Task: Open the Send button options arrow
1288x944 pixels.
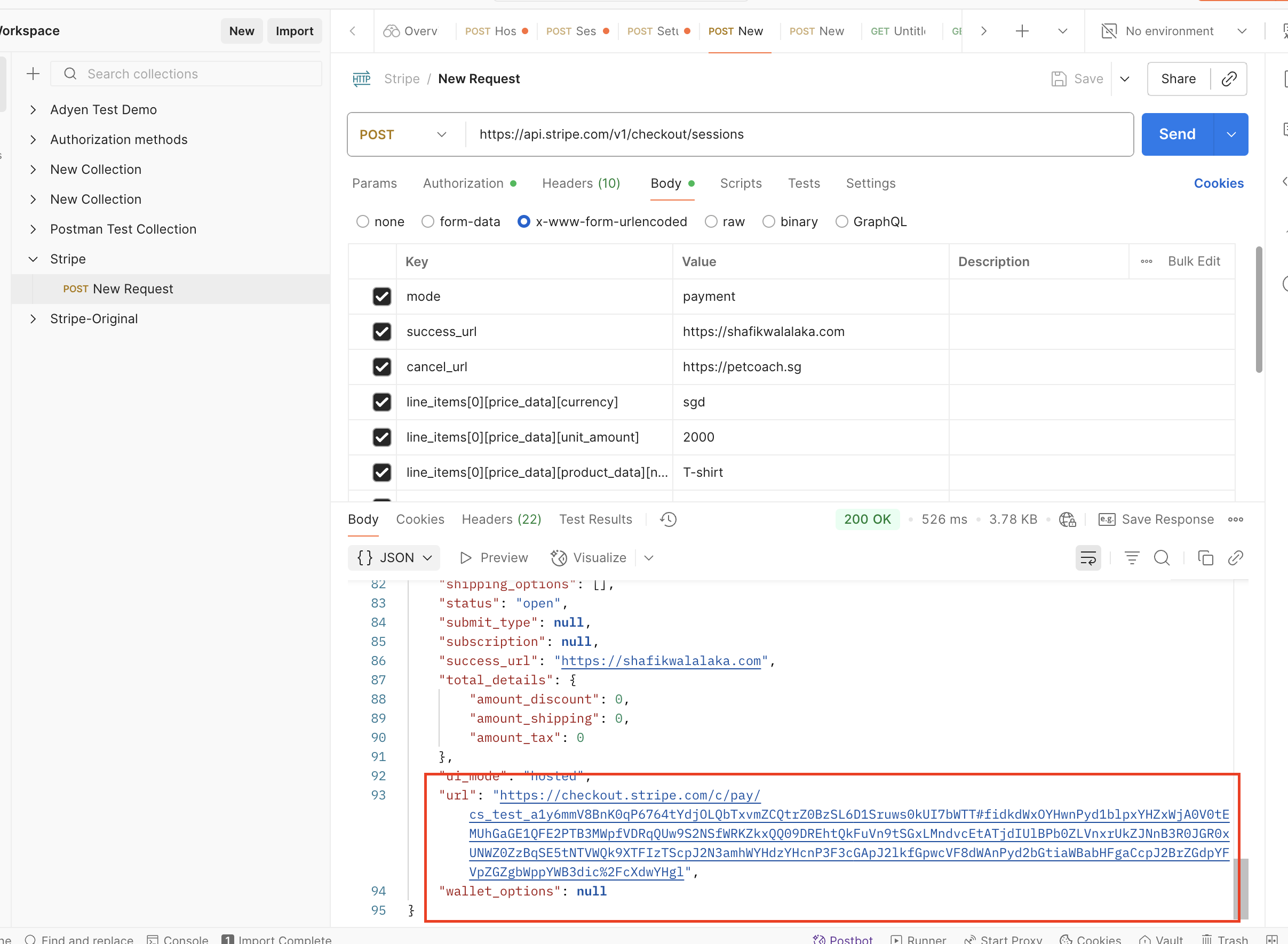Action: pos(1231,134)
